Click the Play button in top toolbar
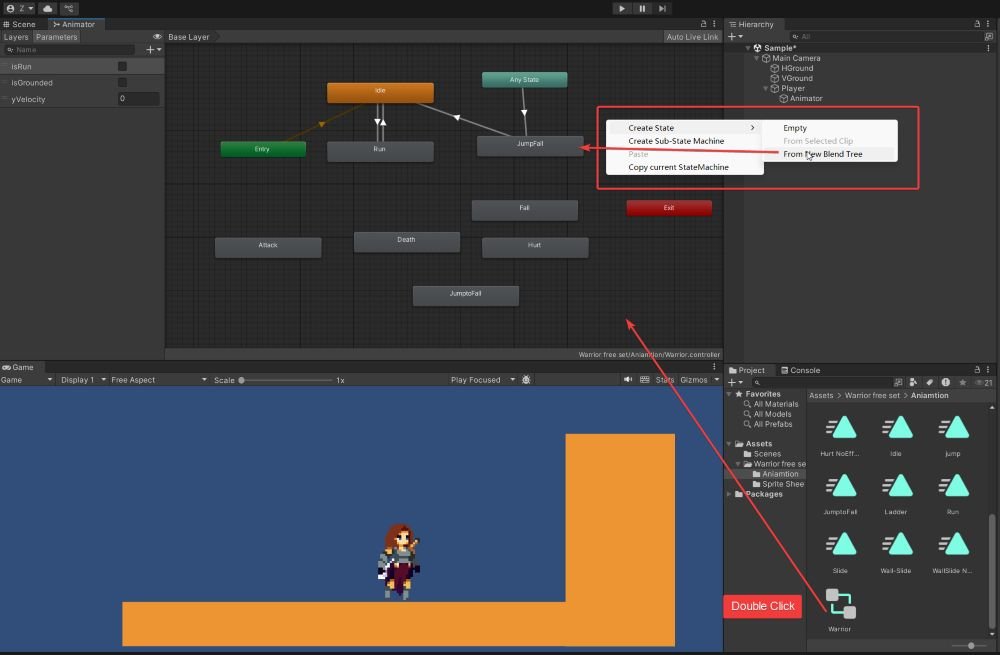Screen dimensions: 1000x655 tap(621, 8)
